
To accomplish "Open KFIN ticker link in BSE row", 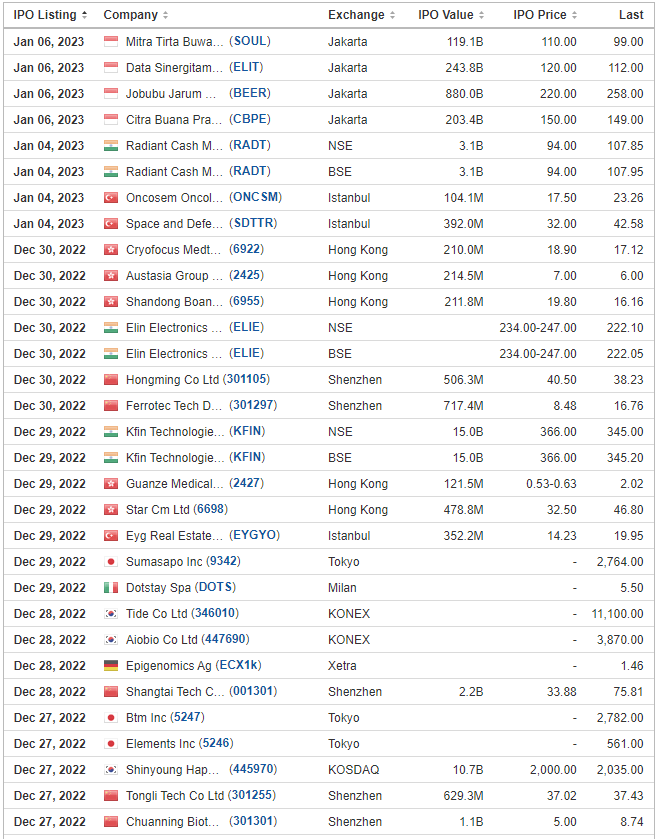I will pos(247,457).
